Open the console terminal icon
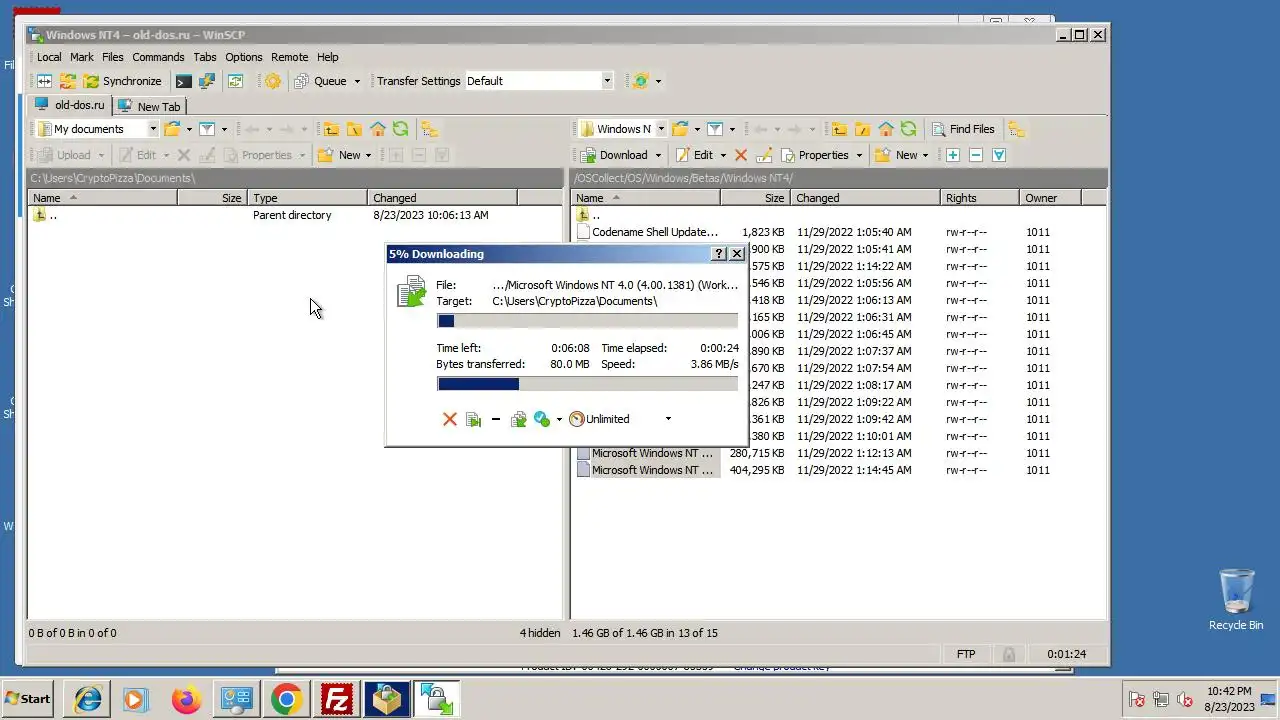This screenshot has height=720, width=1280. click(x=184, y=81)
